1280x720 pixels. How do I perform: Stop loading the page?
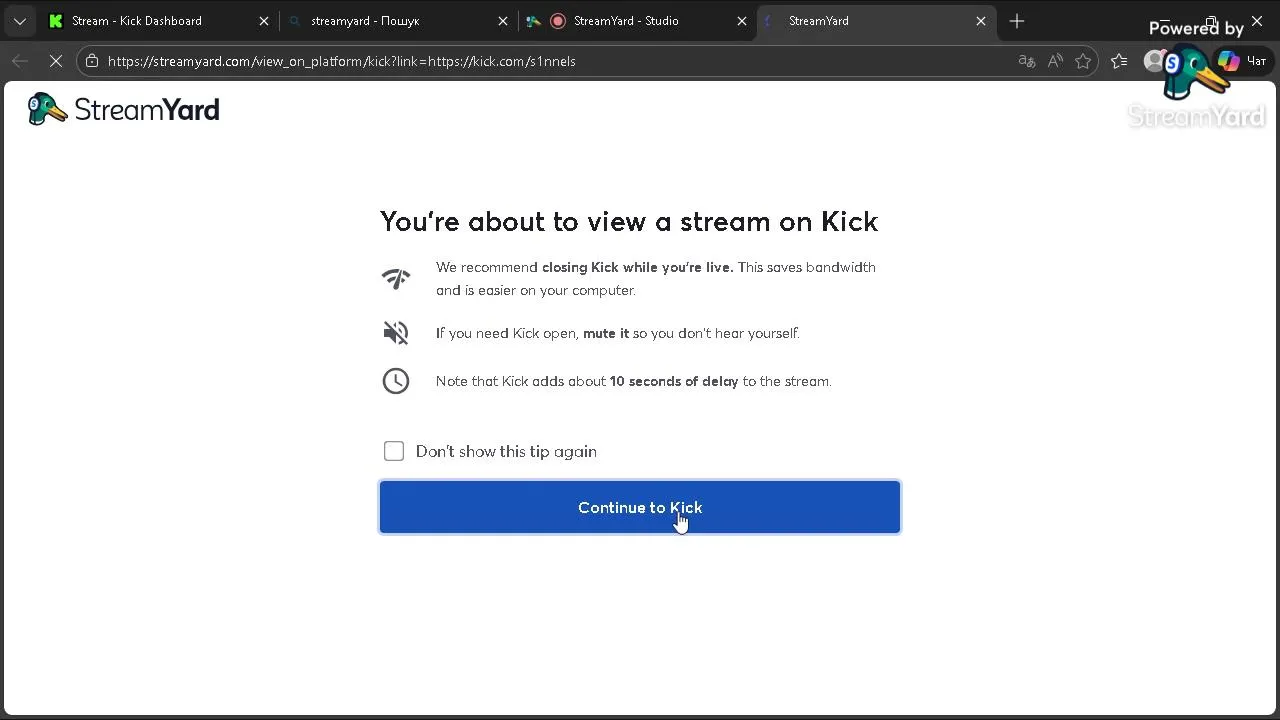pyautogui.click(x=56, y=61)
